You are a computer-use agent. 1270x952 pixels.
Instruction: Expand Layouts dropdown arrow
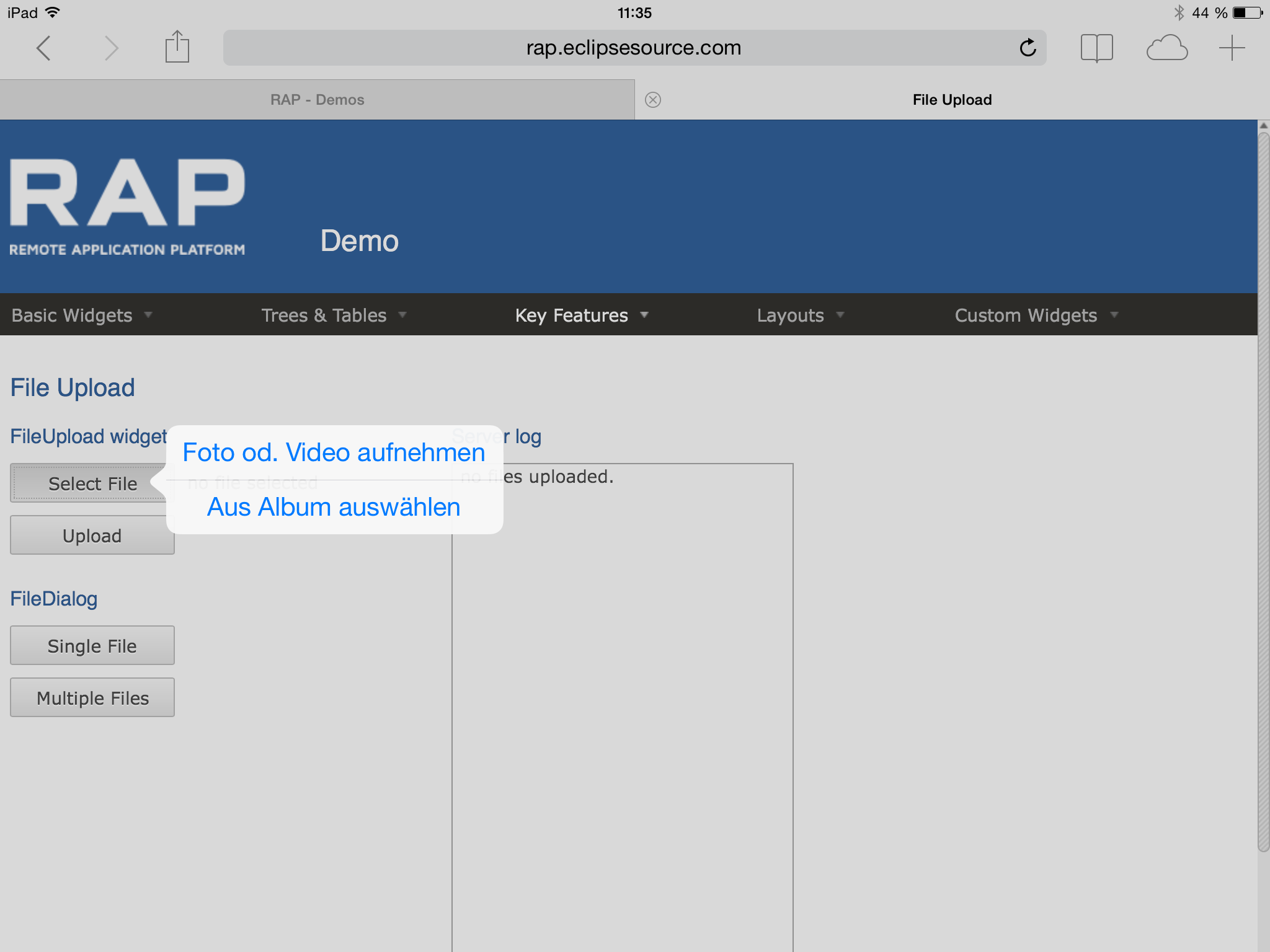[x=840, y=315]
